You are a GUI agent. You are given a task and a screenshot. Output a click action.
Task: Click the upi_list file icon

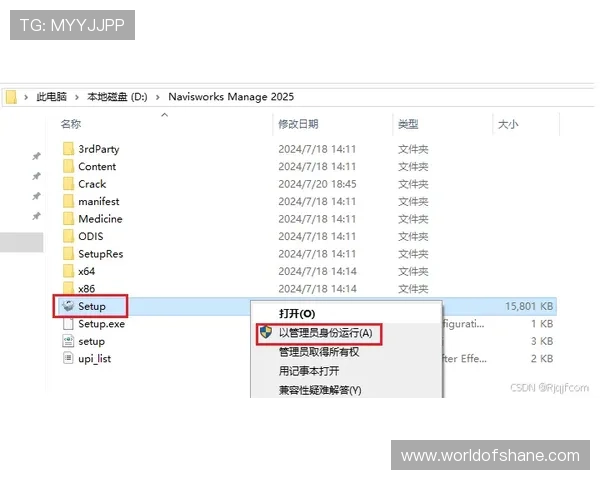pyautogui.click(x=68, y=358)
